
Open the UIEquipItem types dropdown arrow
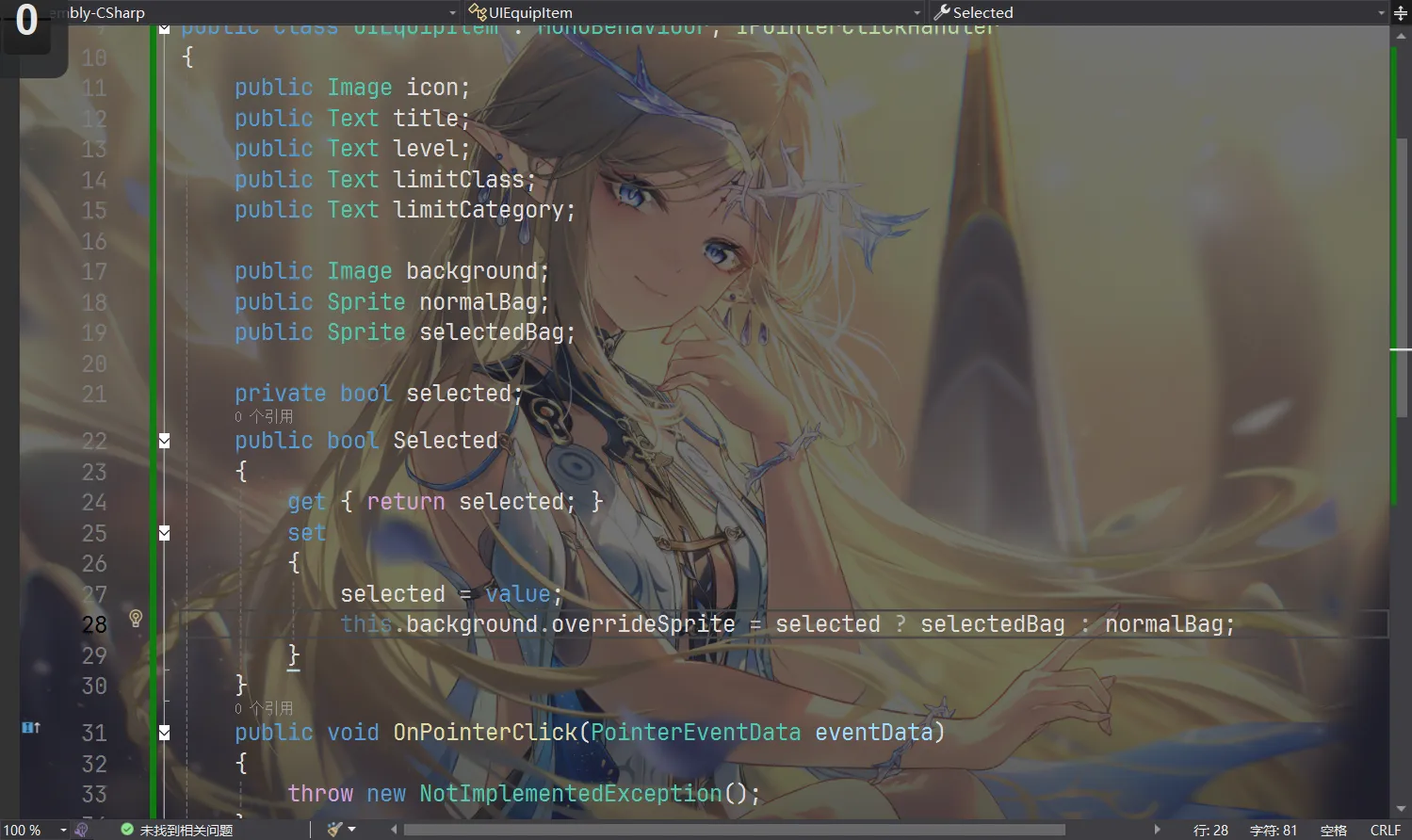click(916, 12)
